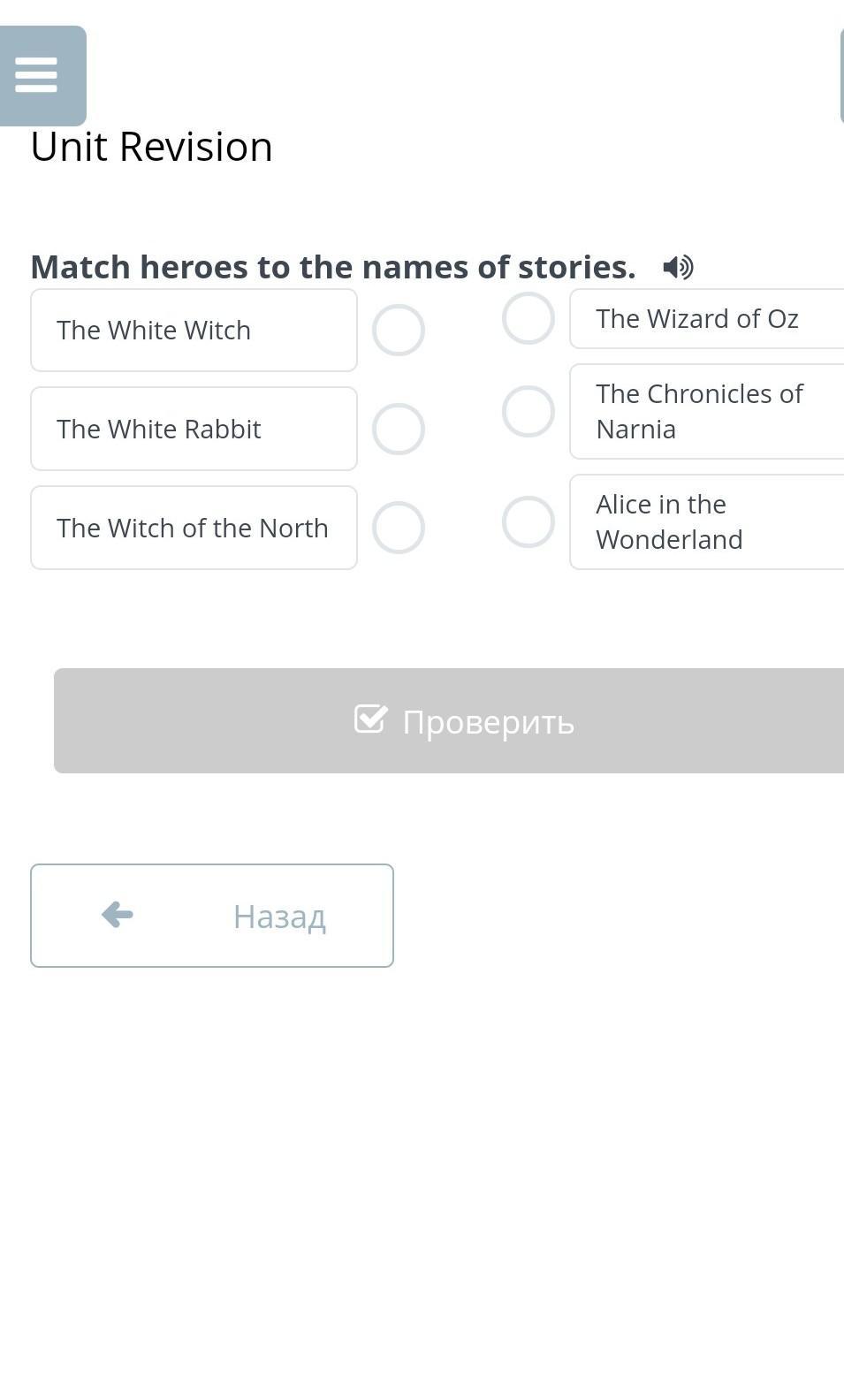Screen dimensions: 844x1400
Task: Click The Chronicles of Narnia card
Action: point(707,412)
